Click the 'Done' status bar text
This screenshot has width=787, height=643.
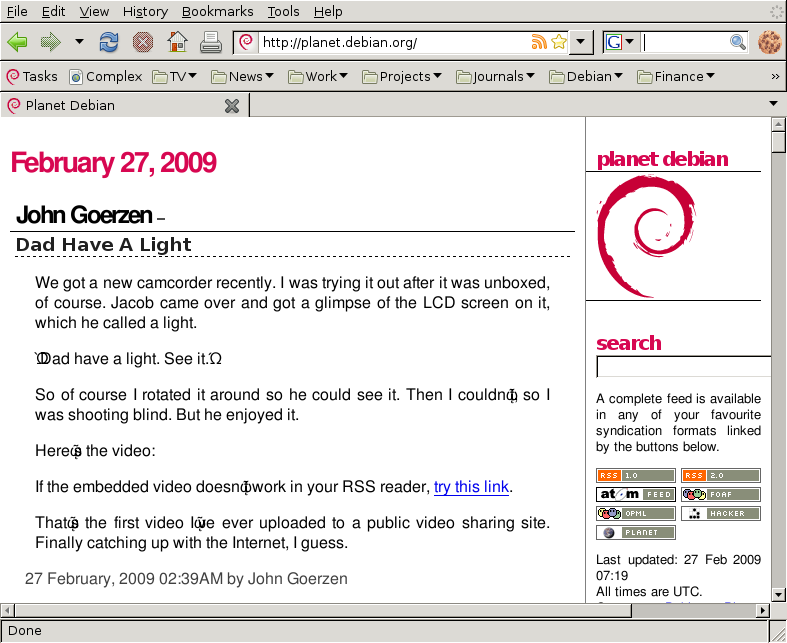[x=25, y=630]
